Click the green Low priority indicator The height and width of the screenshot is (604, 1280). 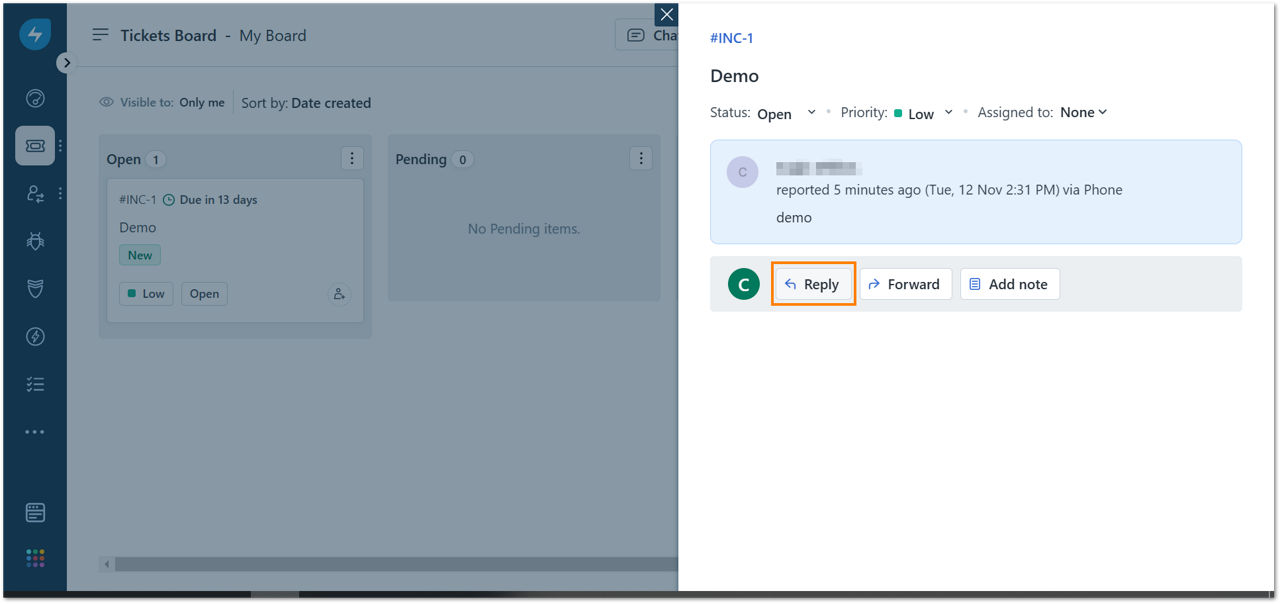coord(898,113)
